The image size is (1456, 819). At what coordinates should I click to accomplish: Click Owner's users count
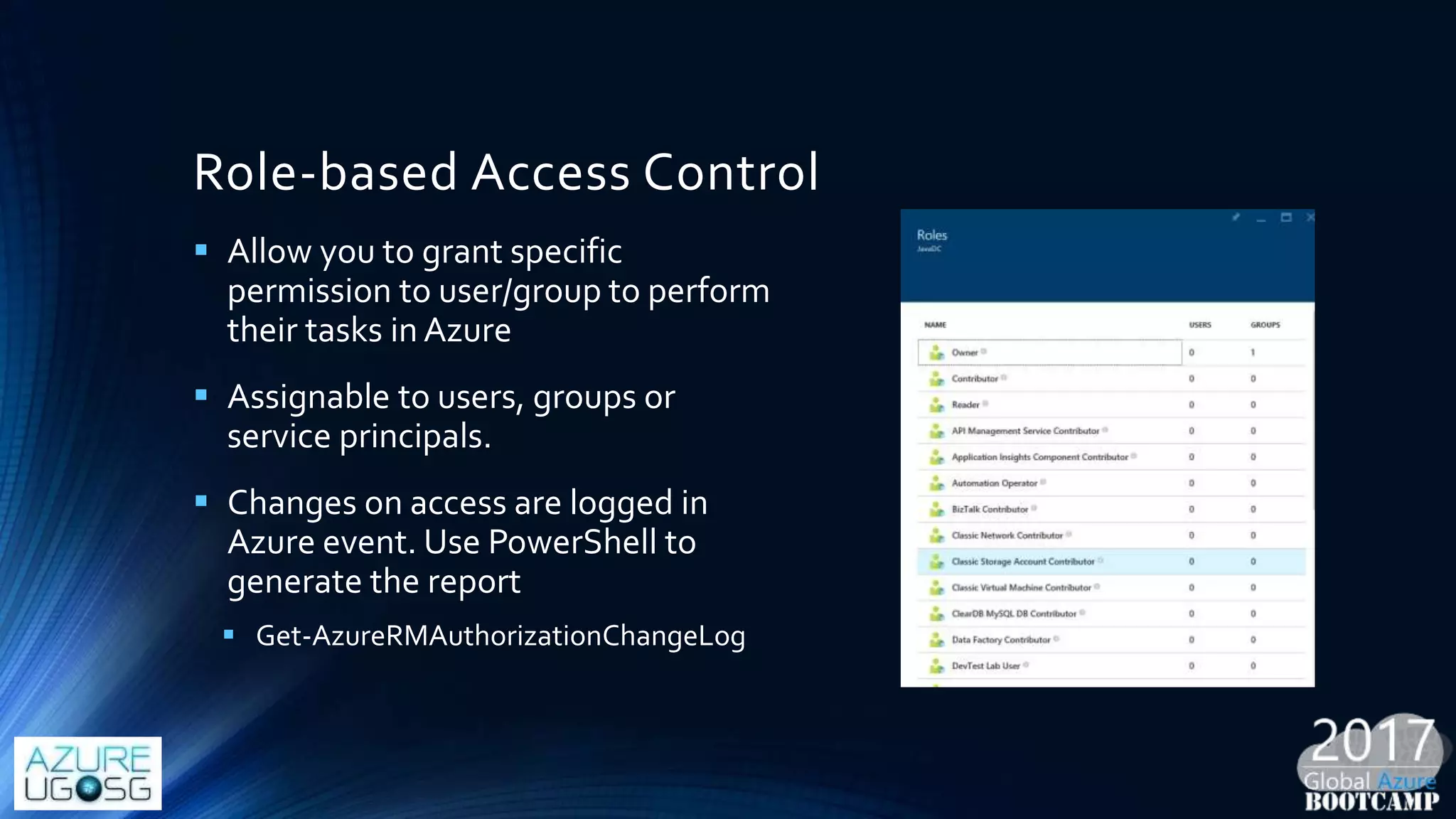(1192, 353)
